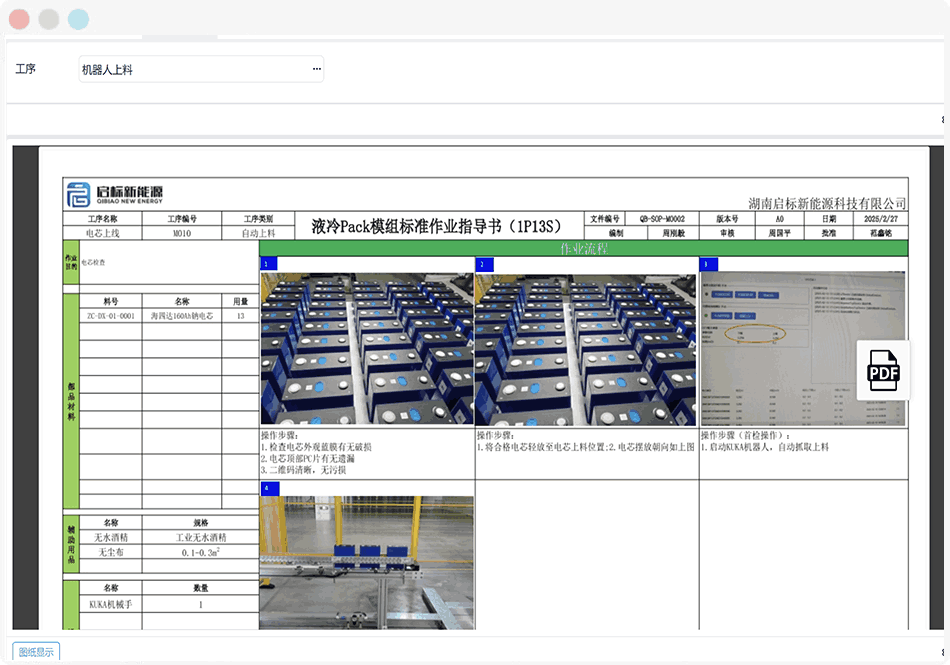Image resolution: width=950 pixels, height=665 pixels.
Task: Click the usage quantity 13 cell
Action: [241, 316]
